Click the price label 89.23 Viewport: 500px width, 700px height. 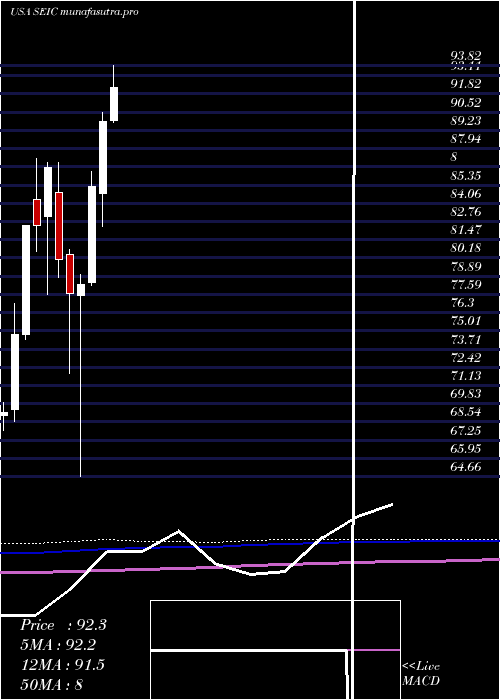coord(466,121)
